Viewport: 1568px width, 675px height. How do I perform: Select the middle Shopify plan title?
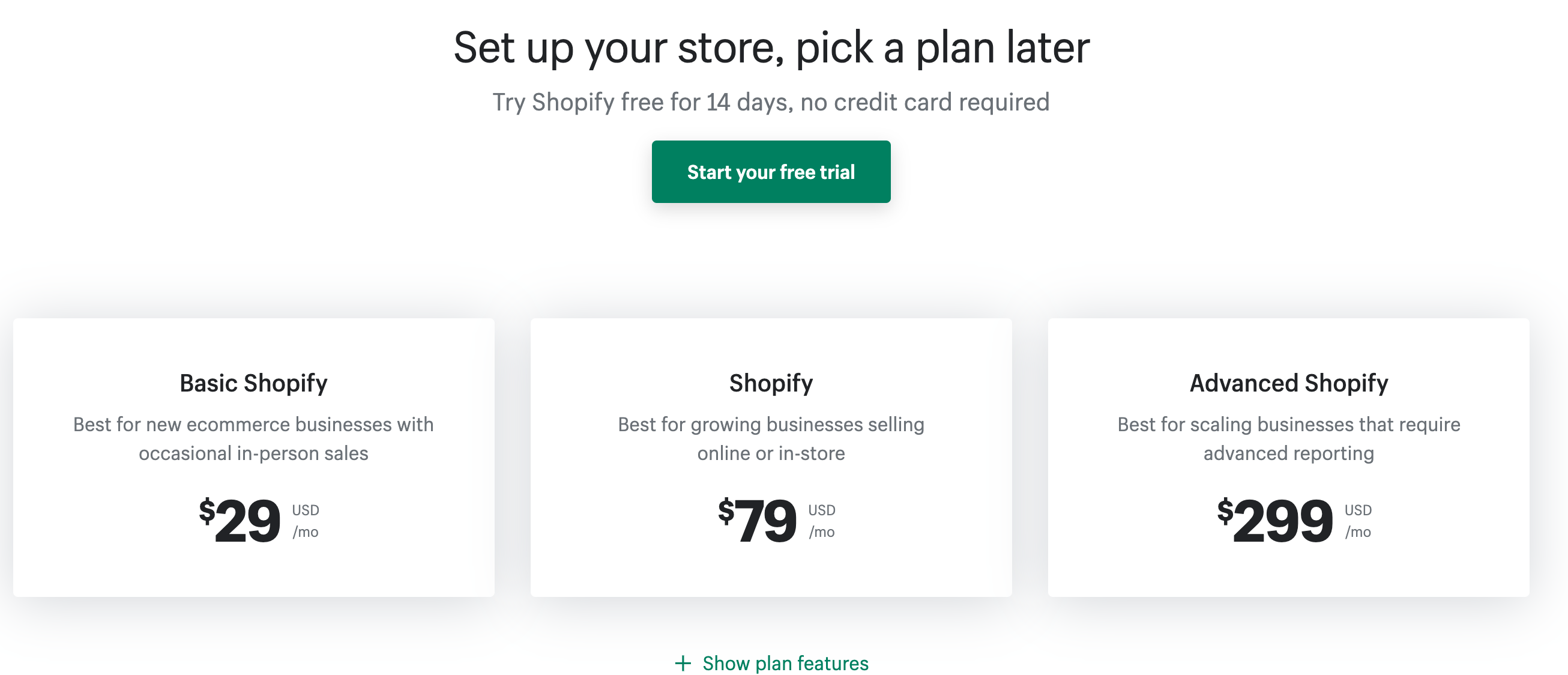pos(771,383)
